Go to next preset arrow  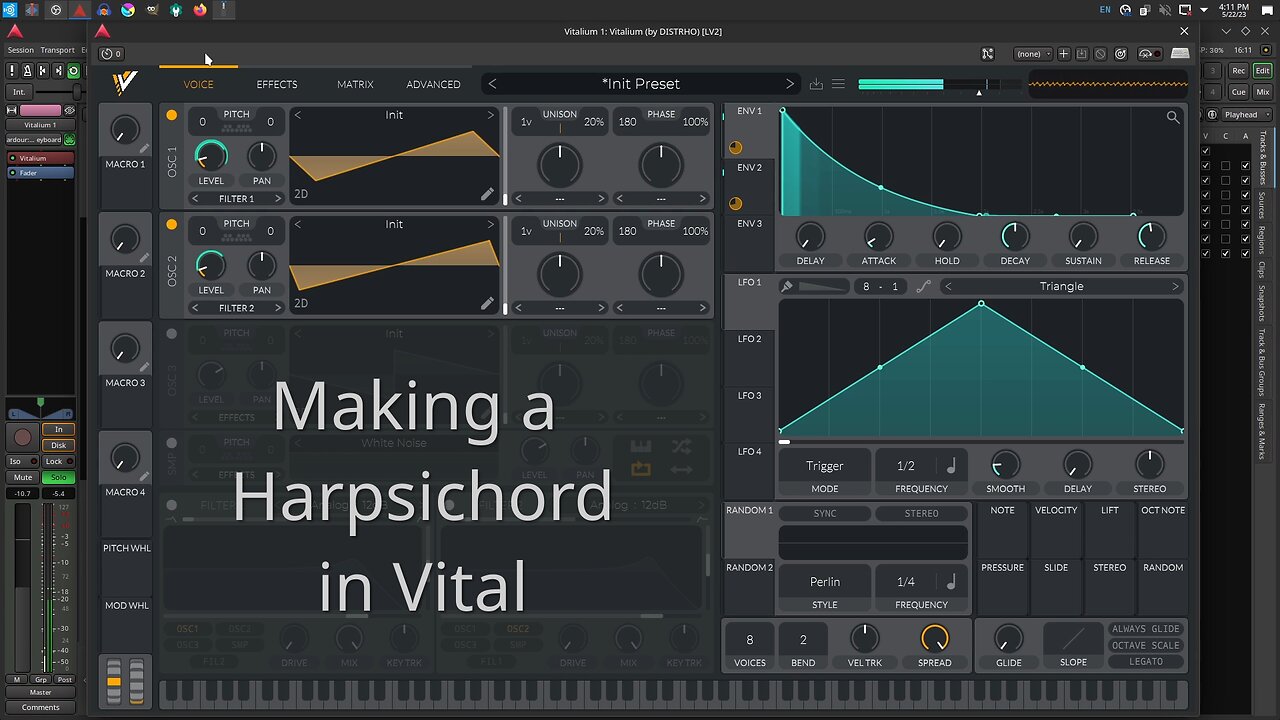click(789, 84)
